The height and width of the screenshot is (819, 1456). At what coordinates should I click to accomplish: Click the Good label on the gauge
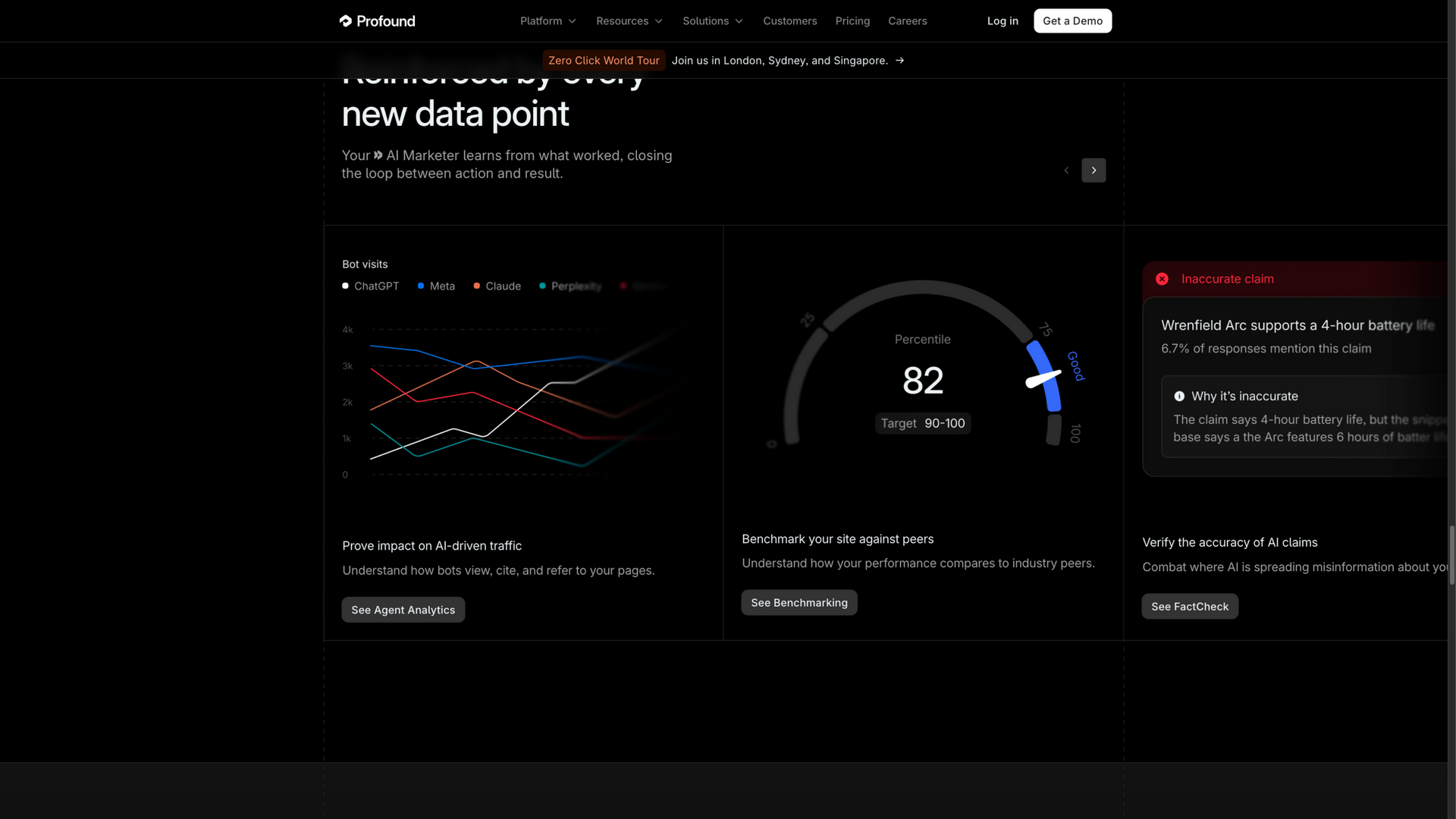[x=1075, y=366]
